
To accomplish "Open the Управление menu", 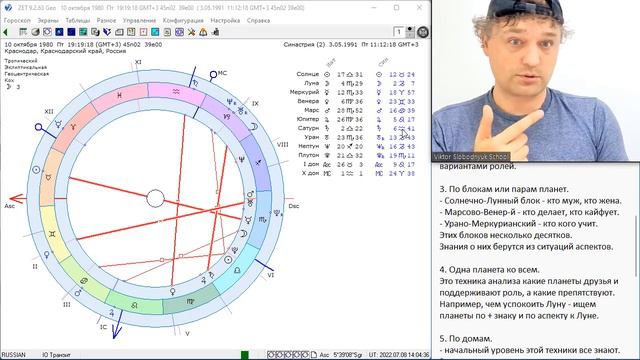I will [x=139, y=20].
